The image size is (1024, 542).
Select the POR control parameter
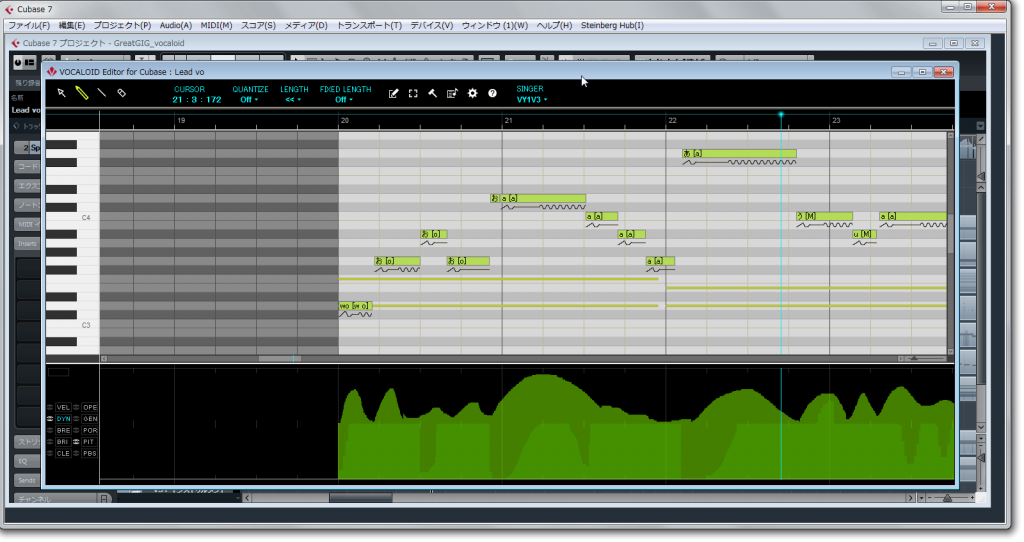click(x=89, y=430)
